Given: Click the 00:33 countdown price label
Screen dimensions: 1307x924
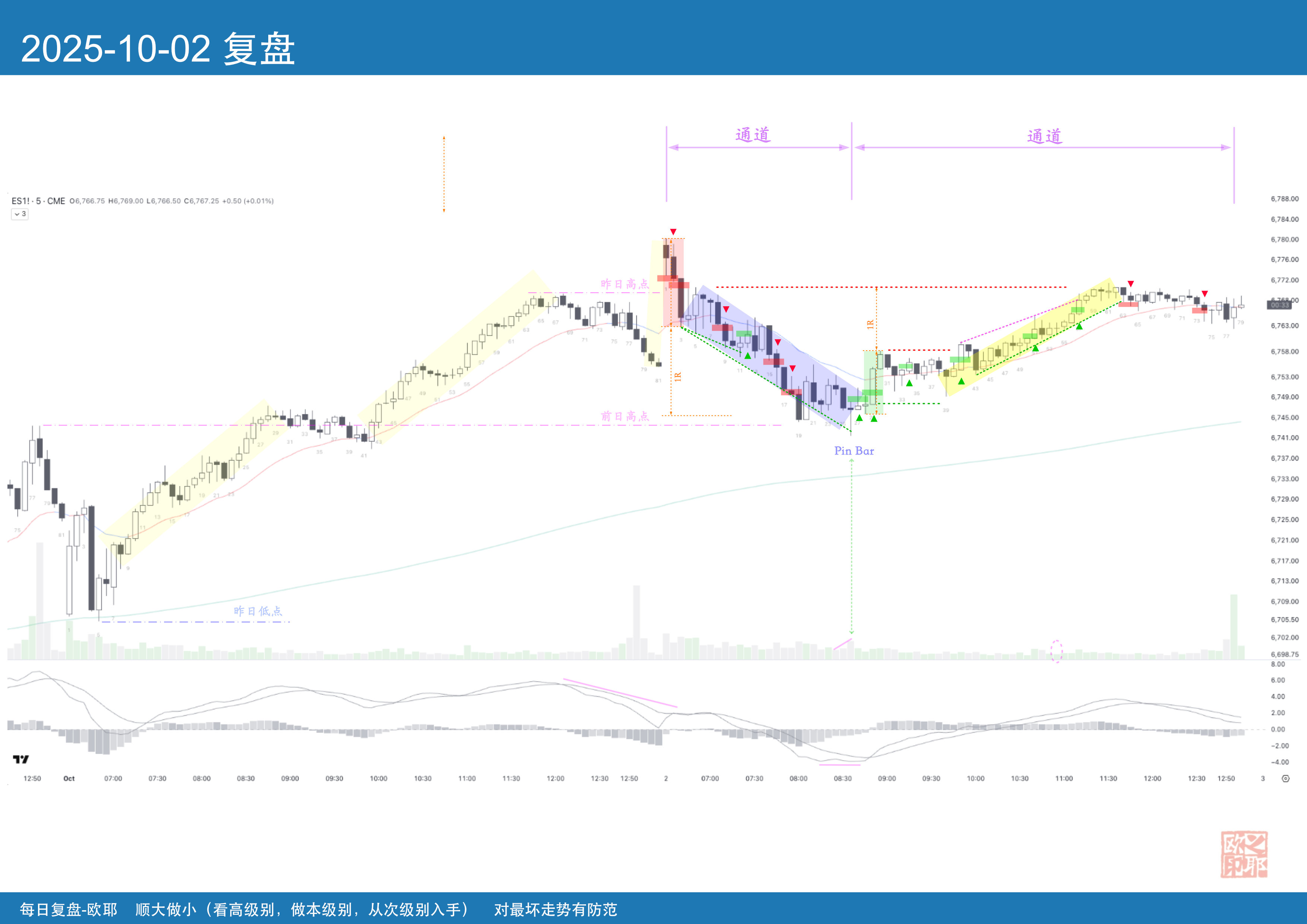Looking at the screenshot, I should point(1279,305).
